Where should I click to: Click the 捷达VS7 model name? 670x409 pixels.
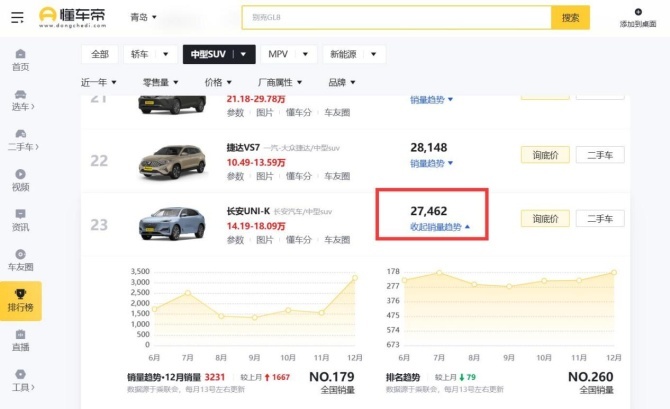point(243,147)
